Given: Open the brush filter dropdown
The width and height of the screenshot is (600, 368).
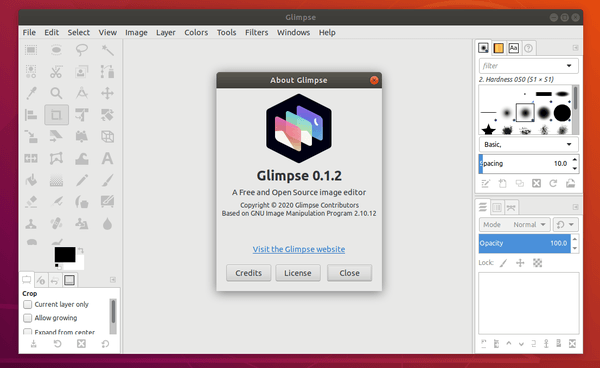Looking at the screenshot, I should pos(569,66).
